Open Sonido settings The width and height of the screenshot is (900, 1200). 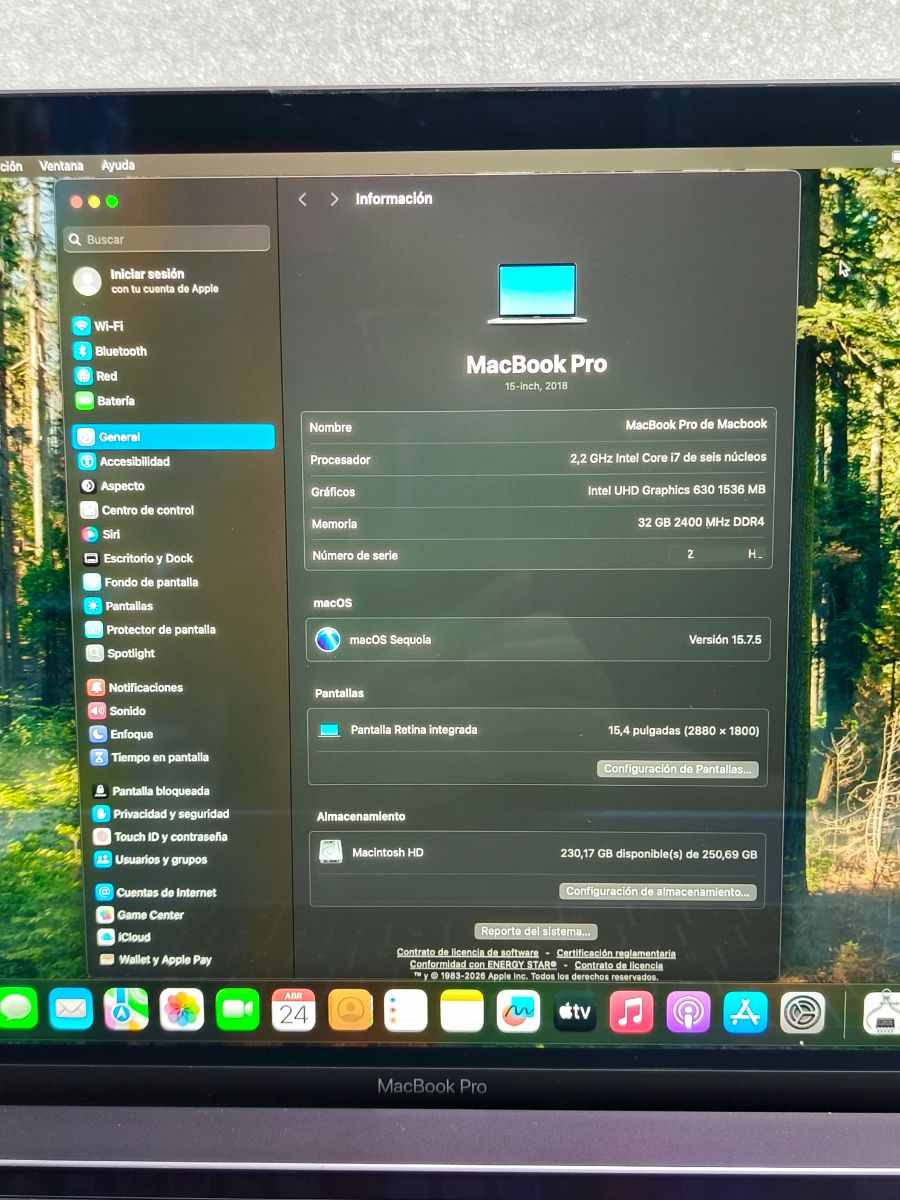coord(118,711)
